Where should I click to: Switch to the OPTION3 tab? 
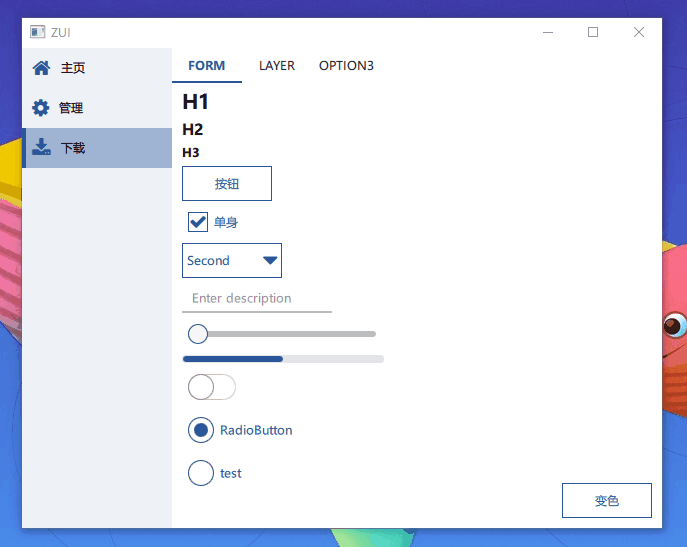click(346, 66)
